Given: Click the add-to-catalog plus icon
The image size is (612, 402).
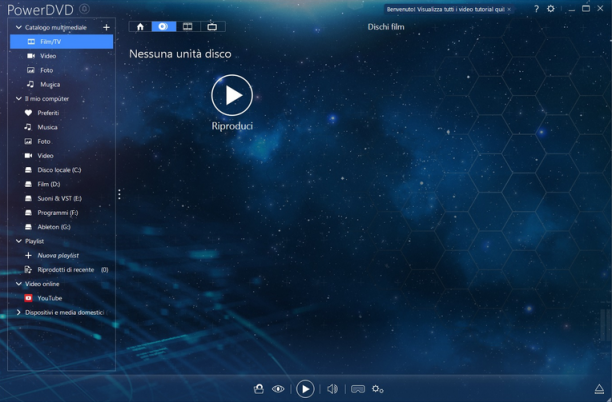Looking at the screenshot, I should pos(106,27).
